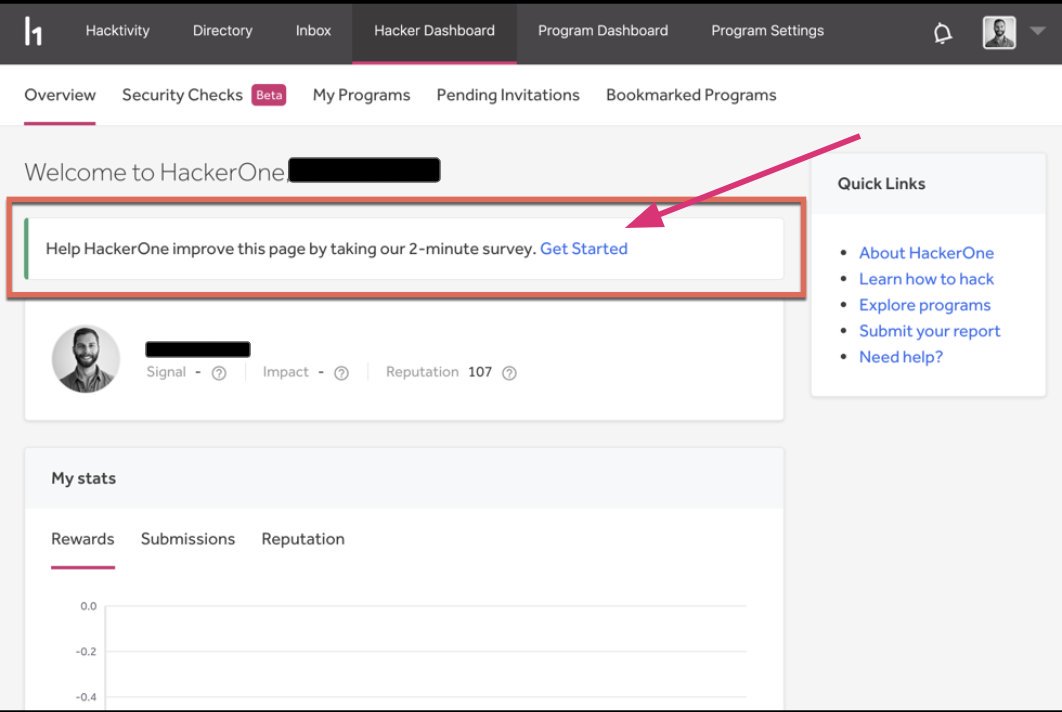1062x712 pixels.
Task: Click the HackerOne logo icon
Action: tap(33, 31)
